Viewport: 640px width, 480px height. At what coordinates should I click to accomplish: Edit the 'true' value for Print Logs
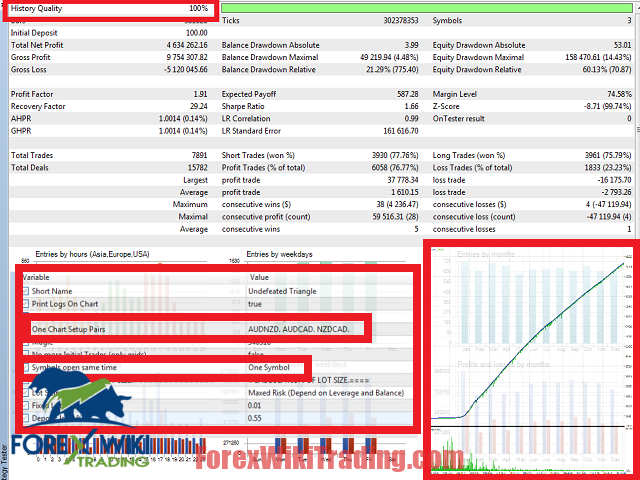coord(255,304)
